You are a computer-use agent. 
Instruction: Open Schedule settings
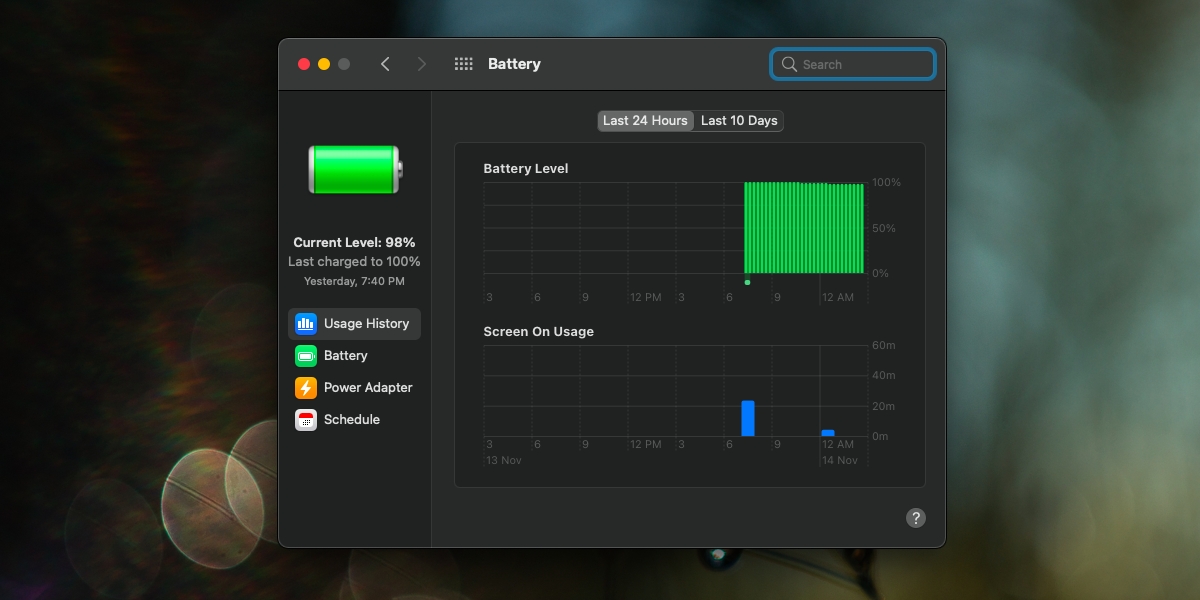tap(355, 420)
